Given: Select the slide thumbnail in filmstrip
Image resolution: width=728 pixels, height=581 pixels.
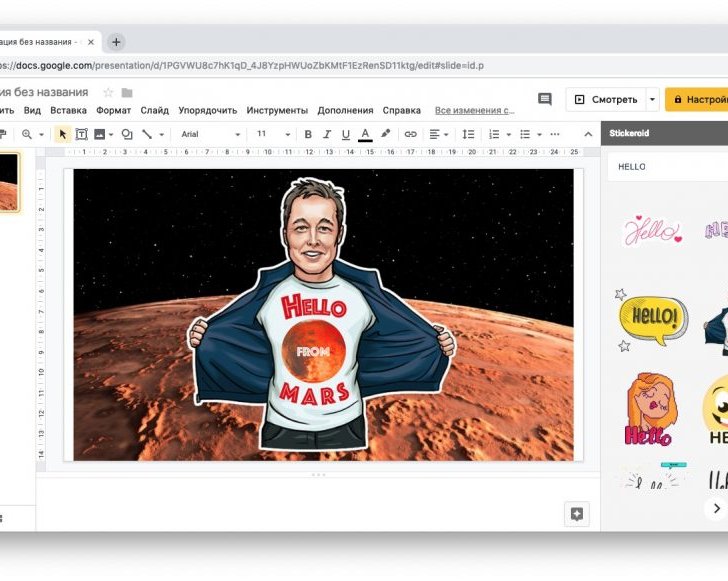Looking at the screenshot, I should coord(9,183).
